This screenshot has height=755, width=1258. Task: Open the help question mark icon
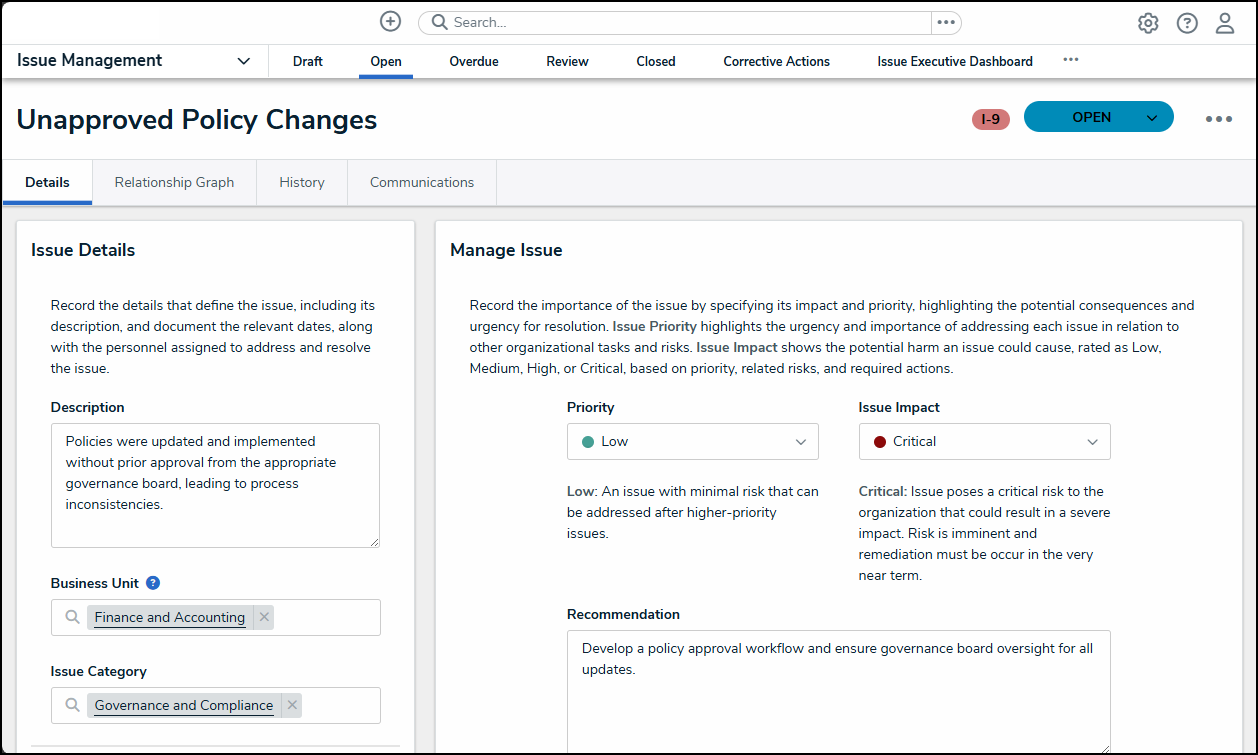click(x=1187, y=23)
